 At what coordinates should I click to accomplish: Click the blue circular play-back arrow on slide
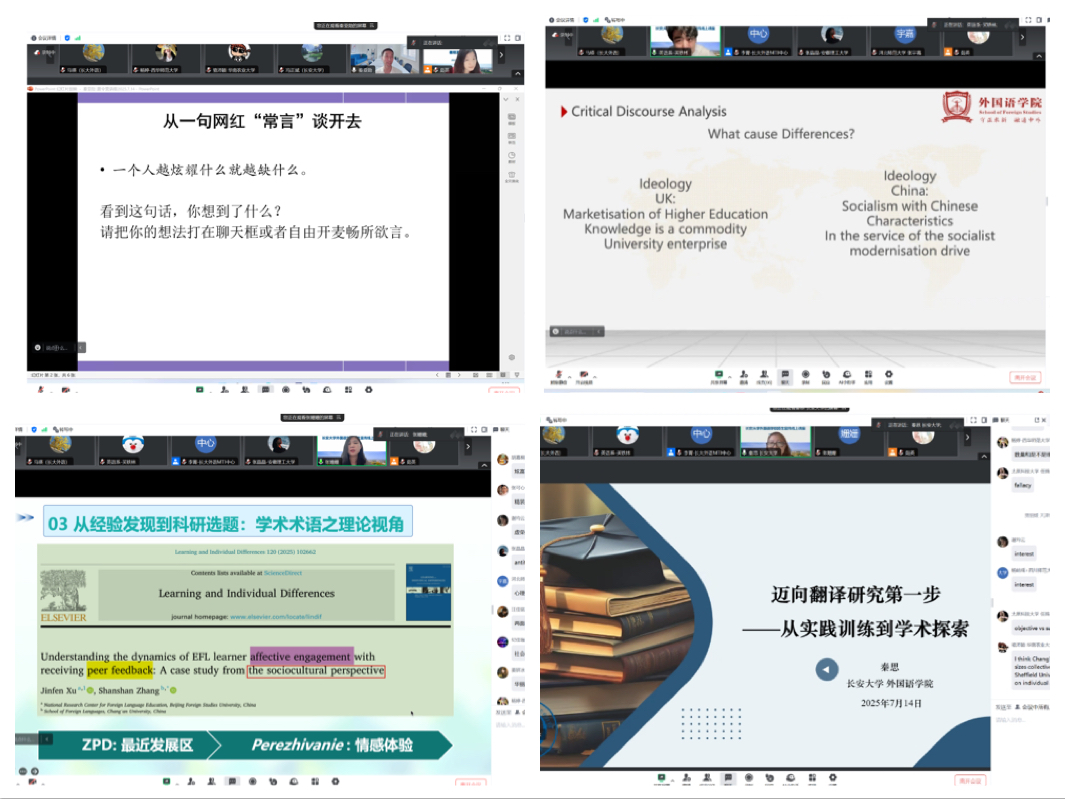[825, 669]
